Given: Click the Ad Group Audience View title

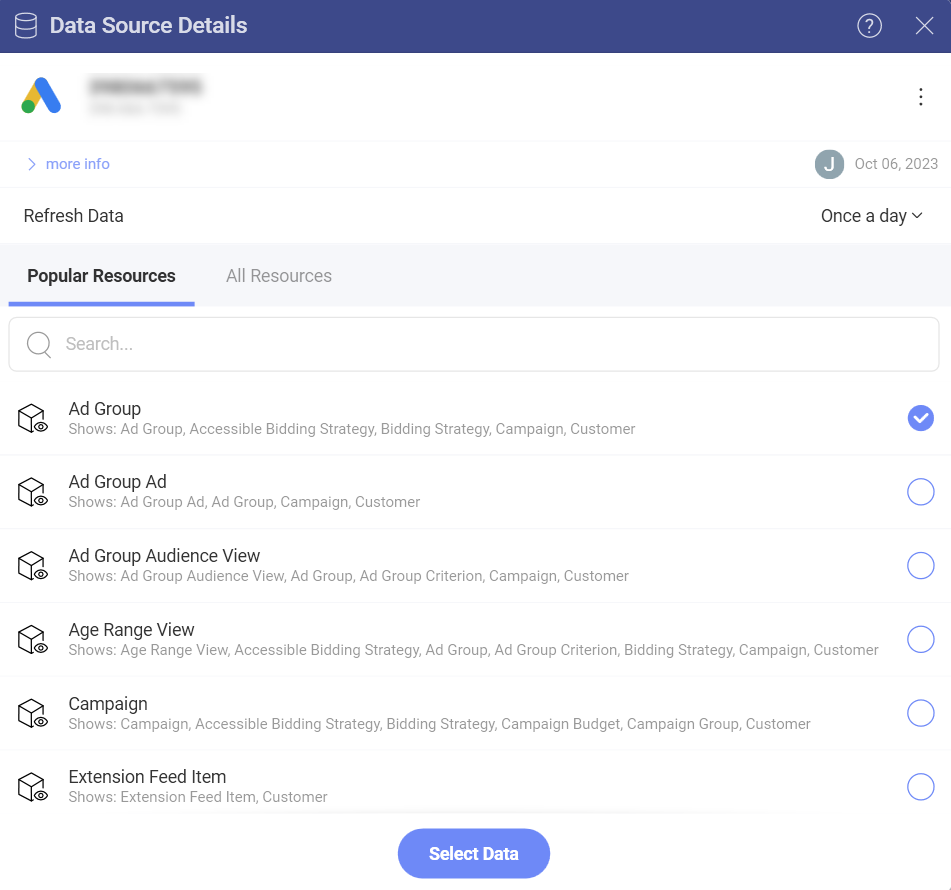Looking at the screenshot, I should click(164, 556).
